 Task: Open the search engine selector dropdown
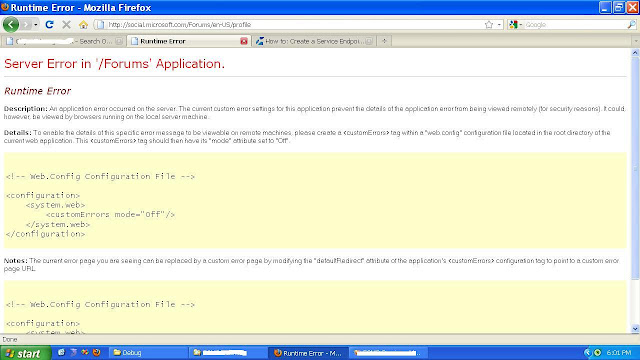point(516,24)
